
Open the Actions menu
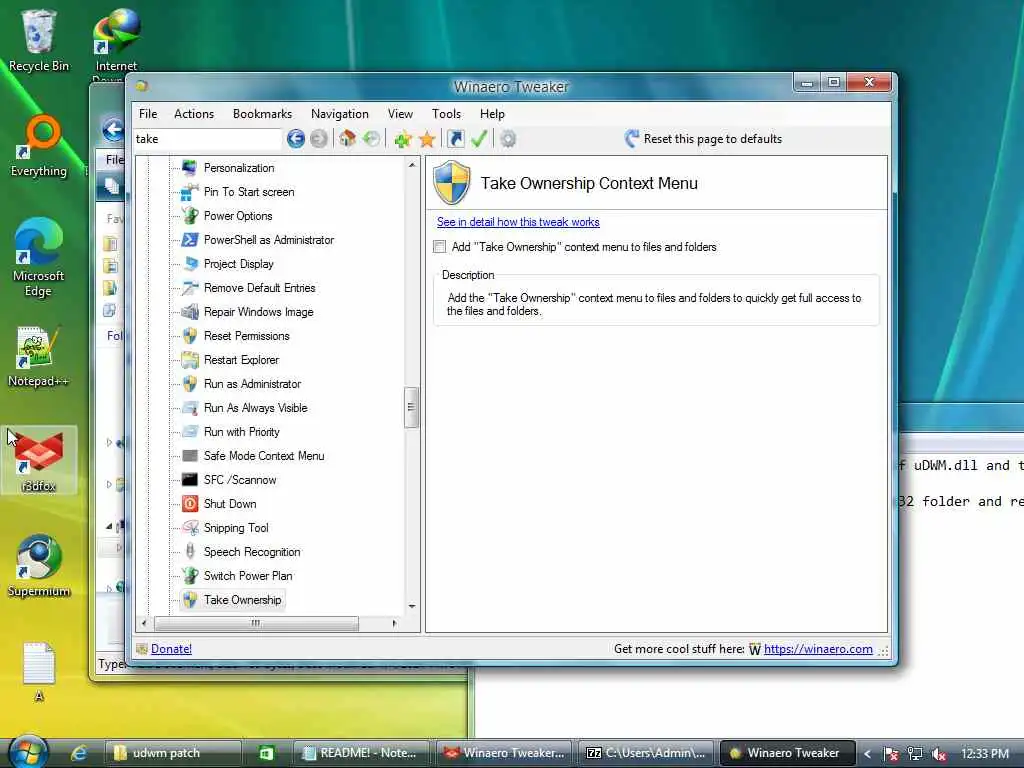coord(194,114)
